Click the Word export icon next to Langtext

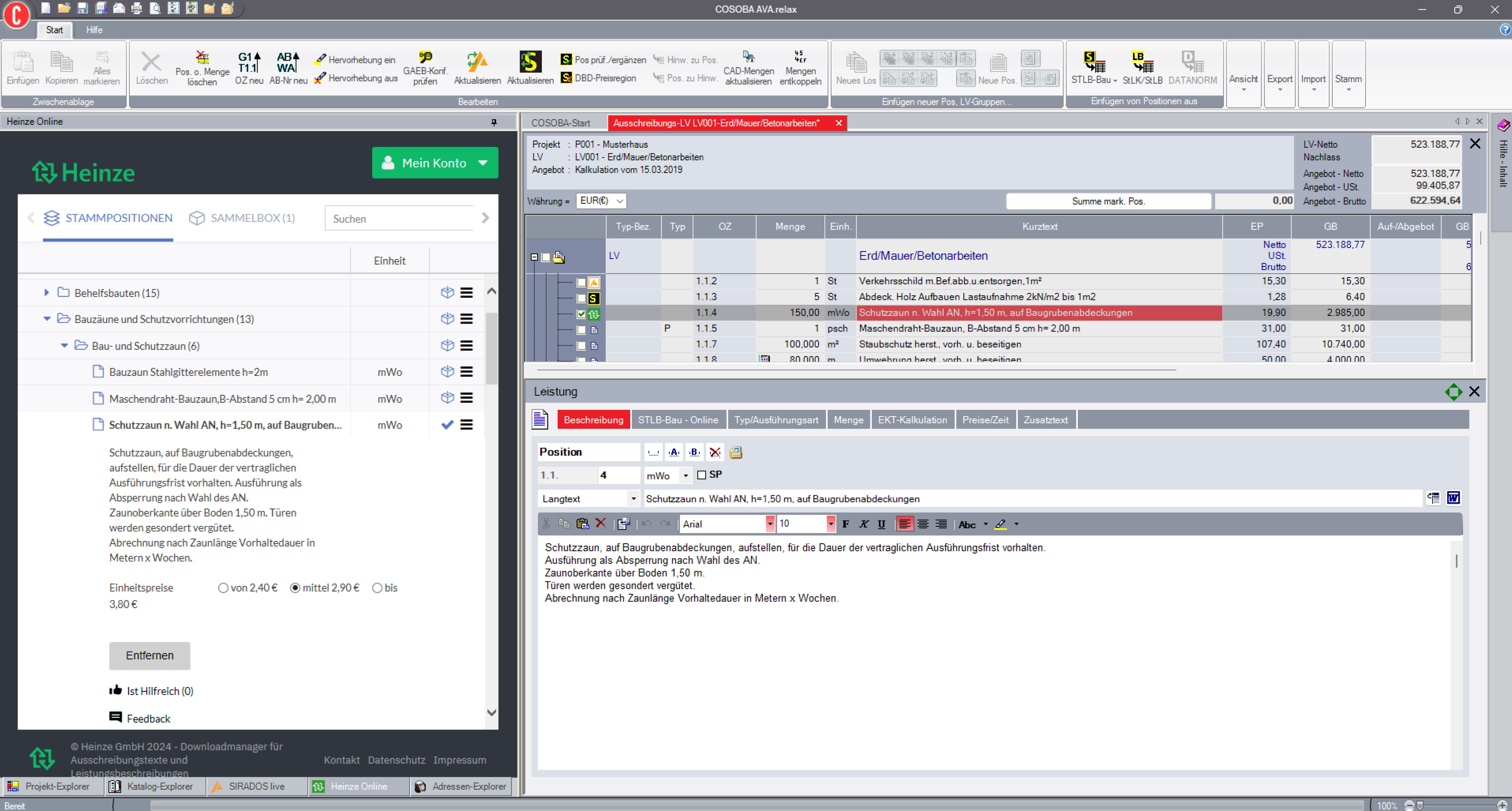click(1453, 498)
